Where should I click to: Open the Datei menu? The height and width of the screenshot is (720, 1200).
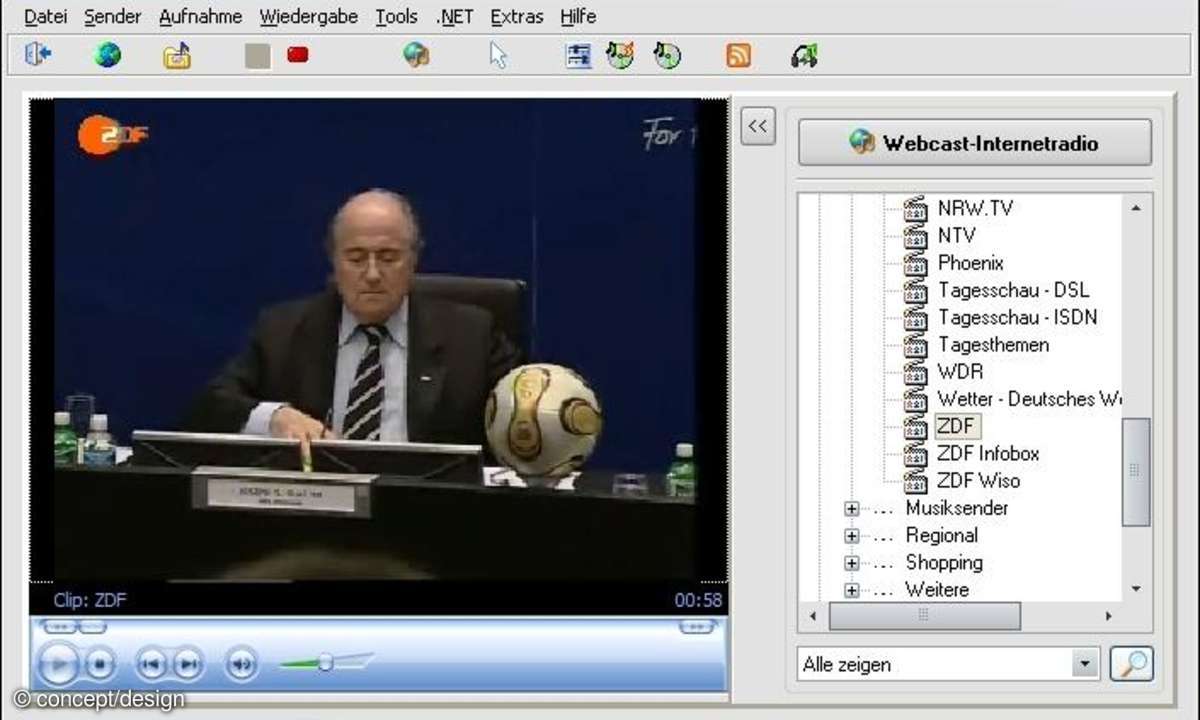[45, 16]
